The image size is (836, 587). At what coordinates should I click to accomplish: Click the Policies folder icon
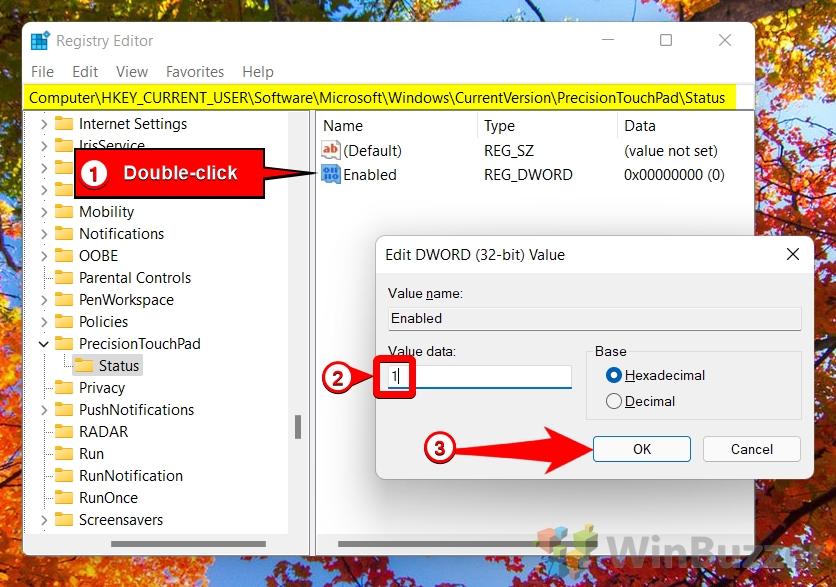coord(64,321)
